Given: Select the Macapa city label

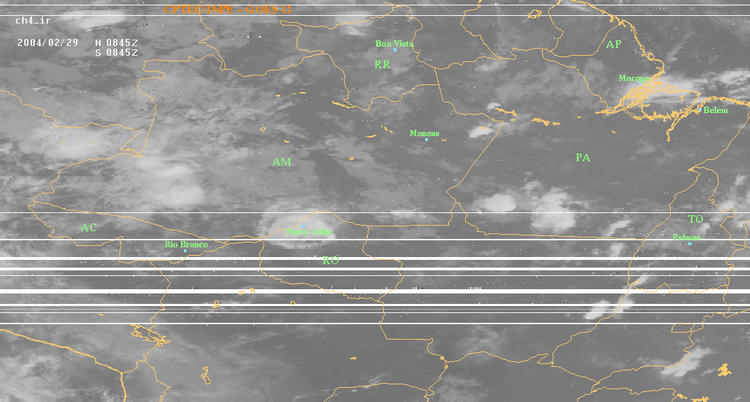Looking at the screenshot, I should tap(634, 78).
